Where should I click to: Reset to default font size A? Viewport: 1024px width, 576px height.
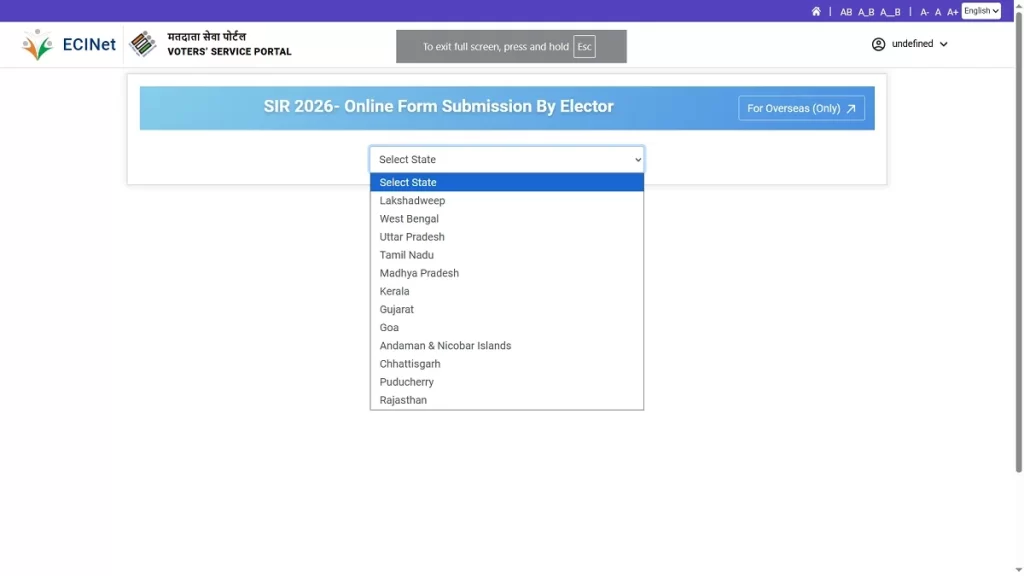click(938, 12)
